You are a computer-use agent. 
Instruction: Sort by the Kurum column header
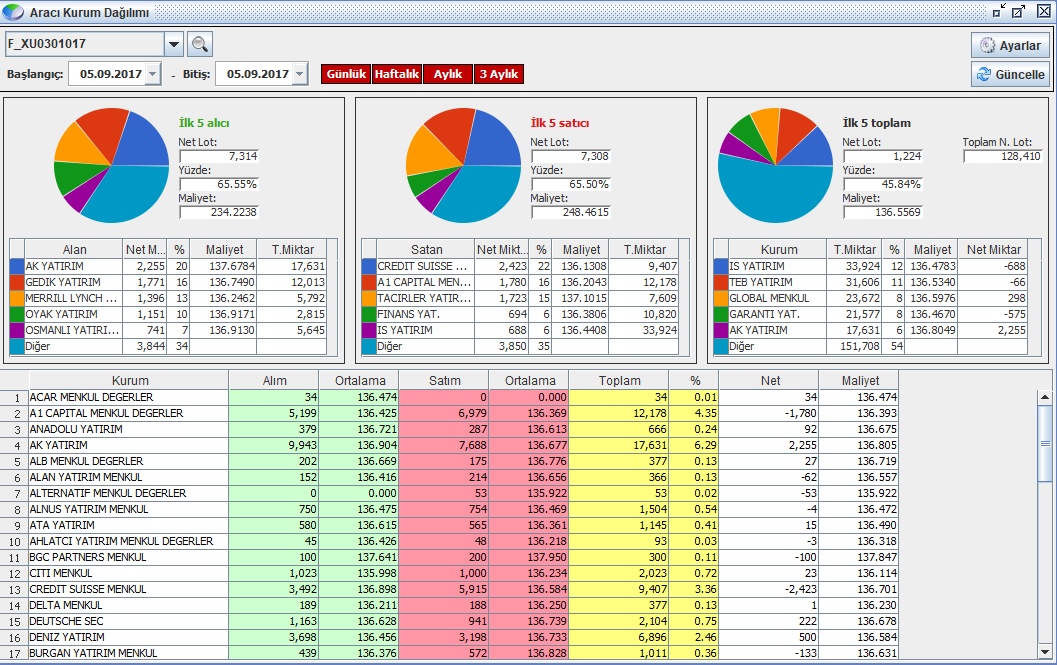click(x=129, y=380)
